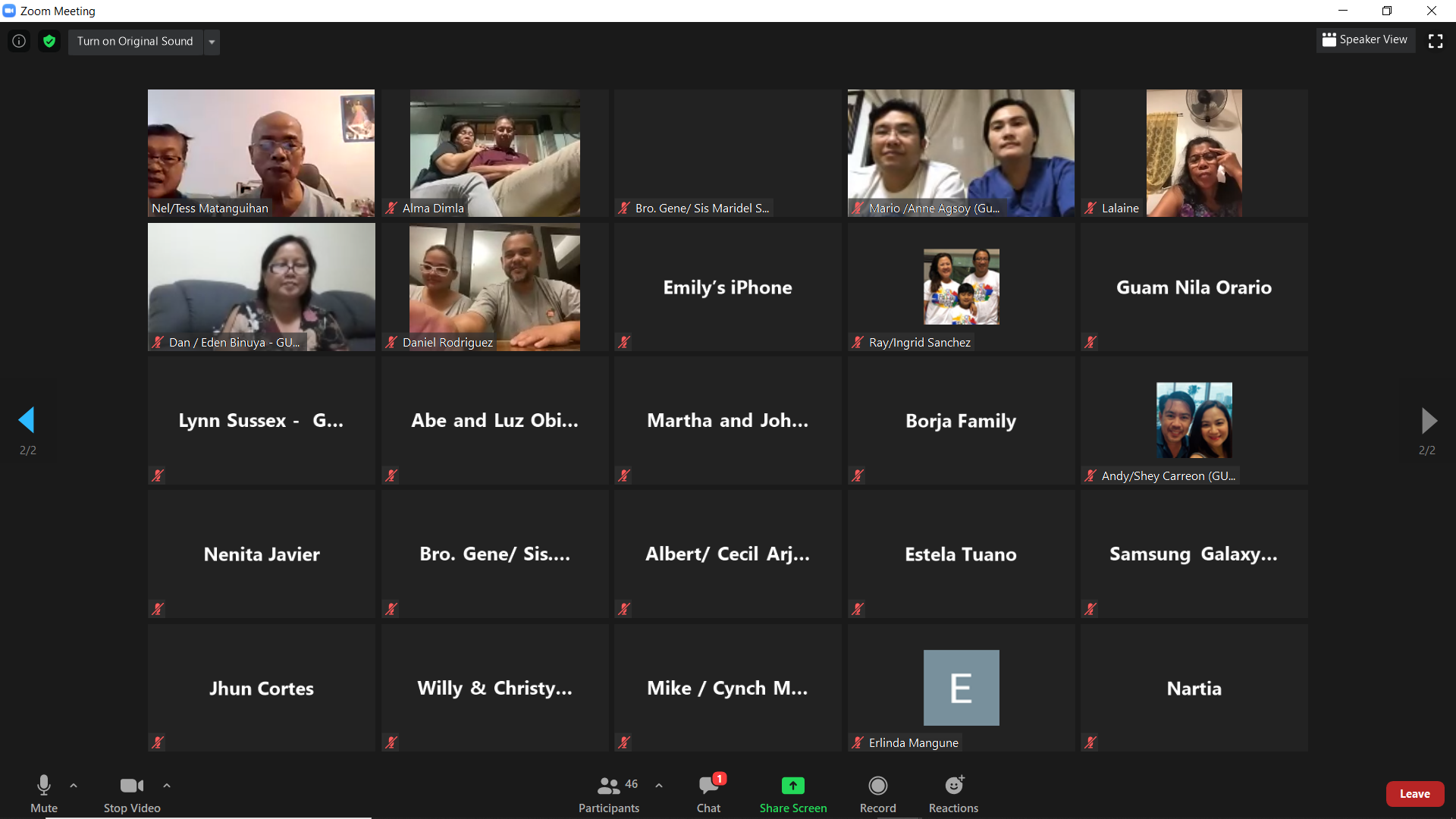Click Estela Tuano participant tile

click(x=961, y=554)
